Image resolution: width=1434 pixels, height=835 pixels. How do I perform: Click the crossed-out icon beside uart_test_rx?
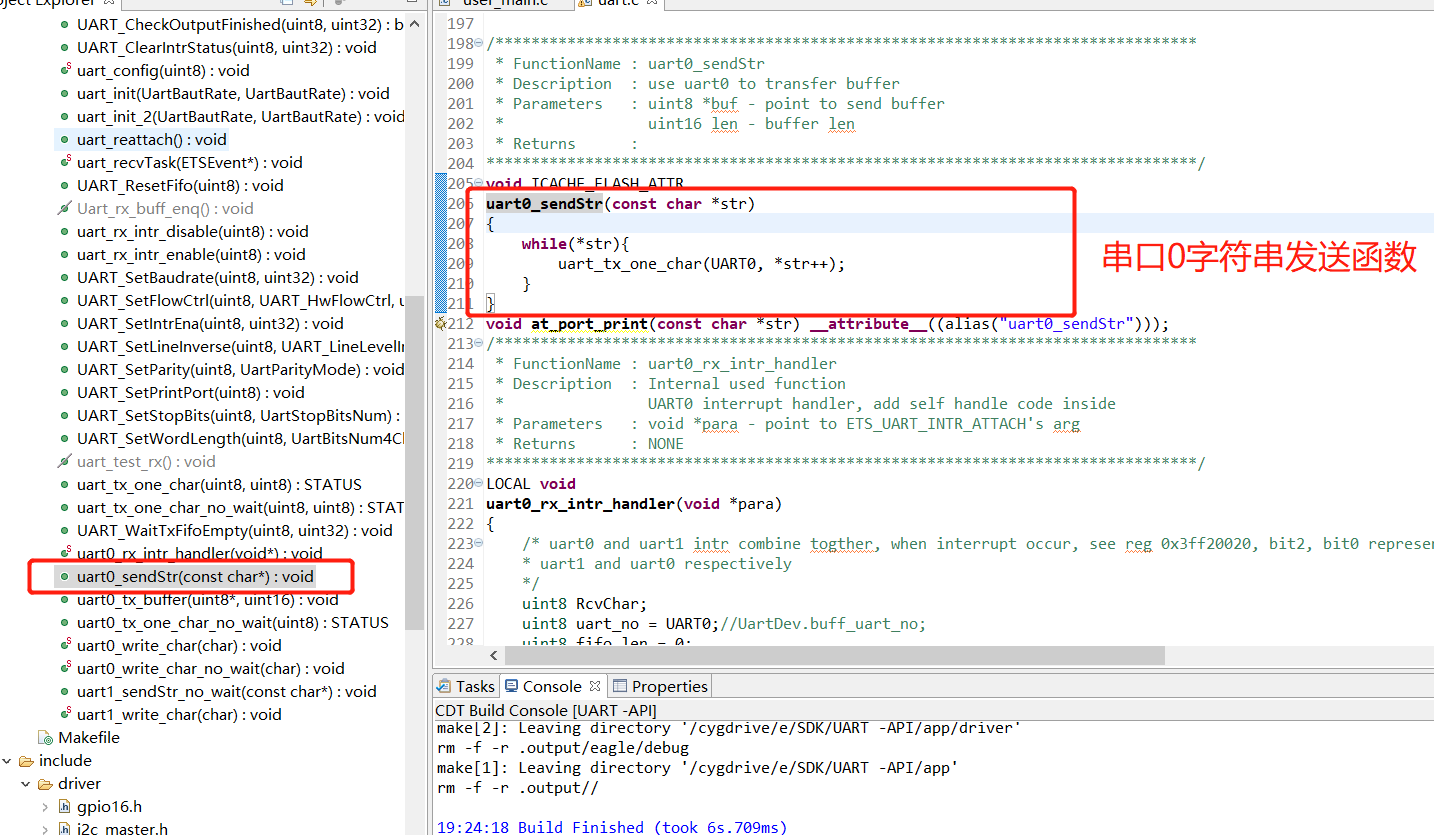pyautogui.click(x=65, y=461)
